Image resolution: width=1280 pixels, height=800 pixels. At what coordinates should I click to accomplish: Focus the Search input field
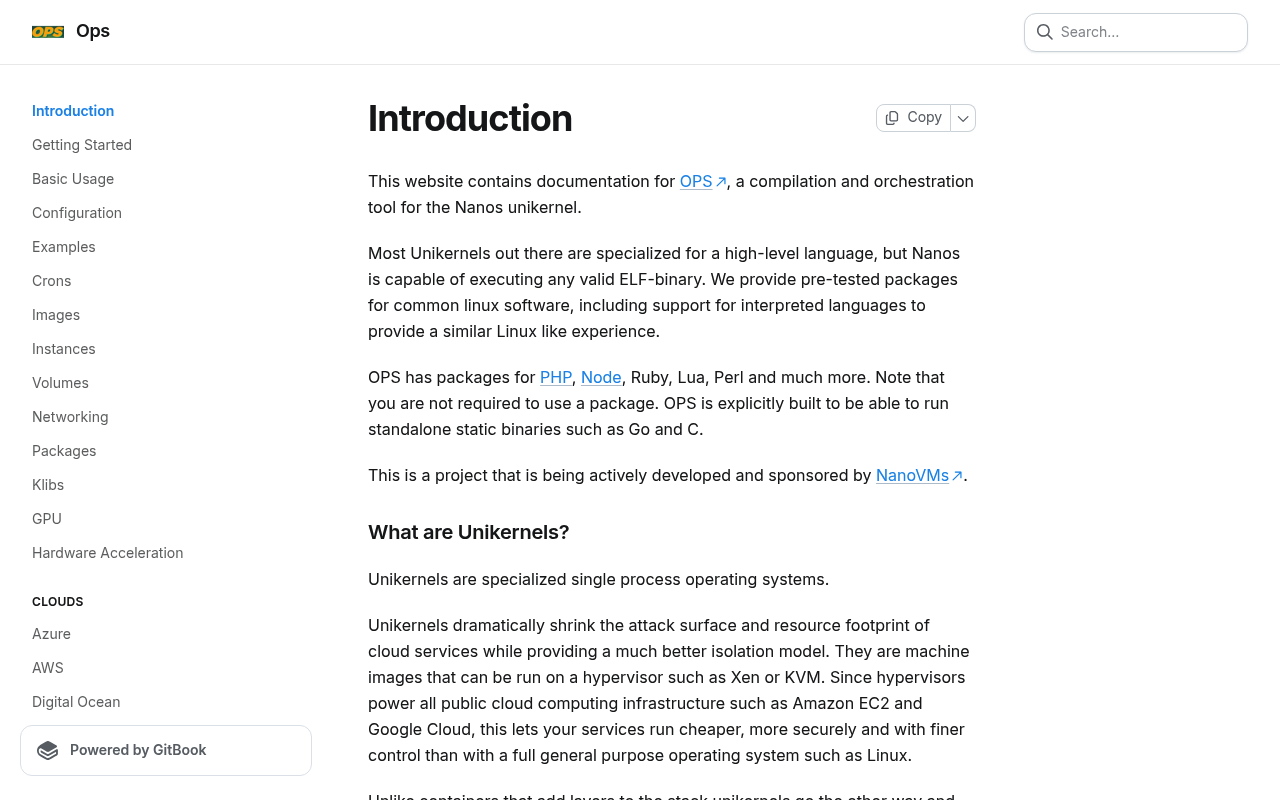point(1136,32)
